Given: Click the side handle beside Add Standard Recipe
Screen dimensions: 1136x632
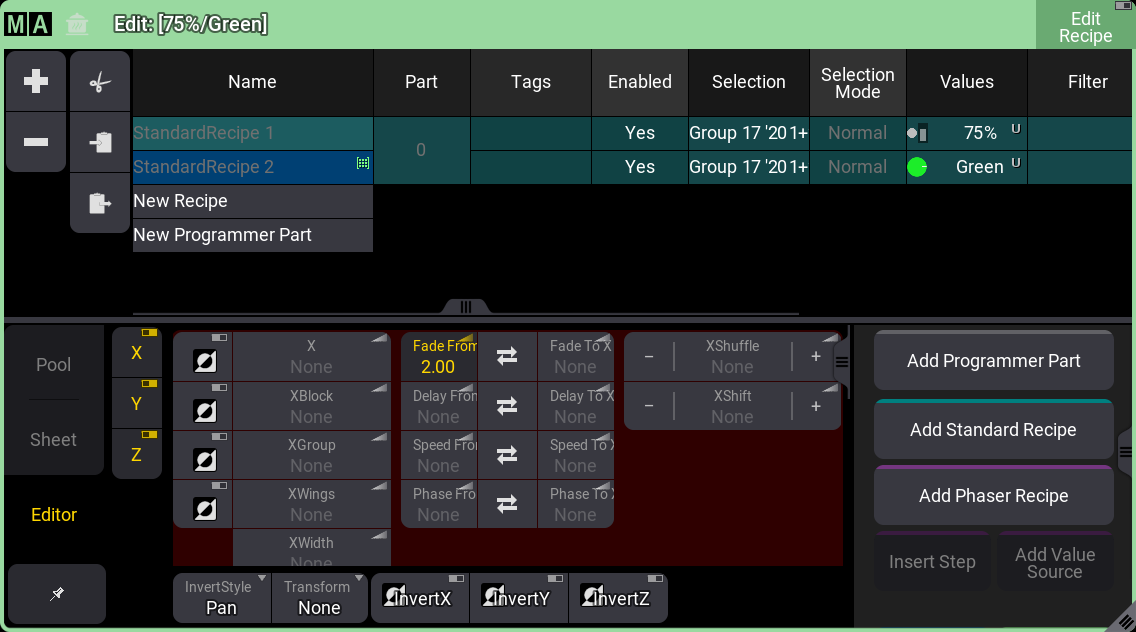Looking at the screenshot, I should click(1125, 452).
